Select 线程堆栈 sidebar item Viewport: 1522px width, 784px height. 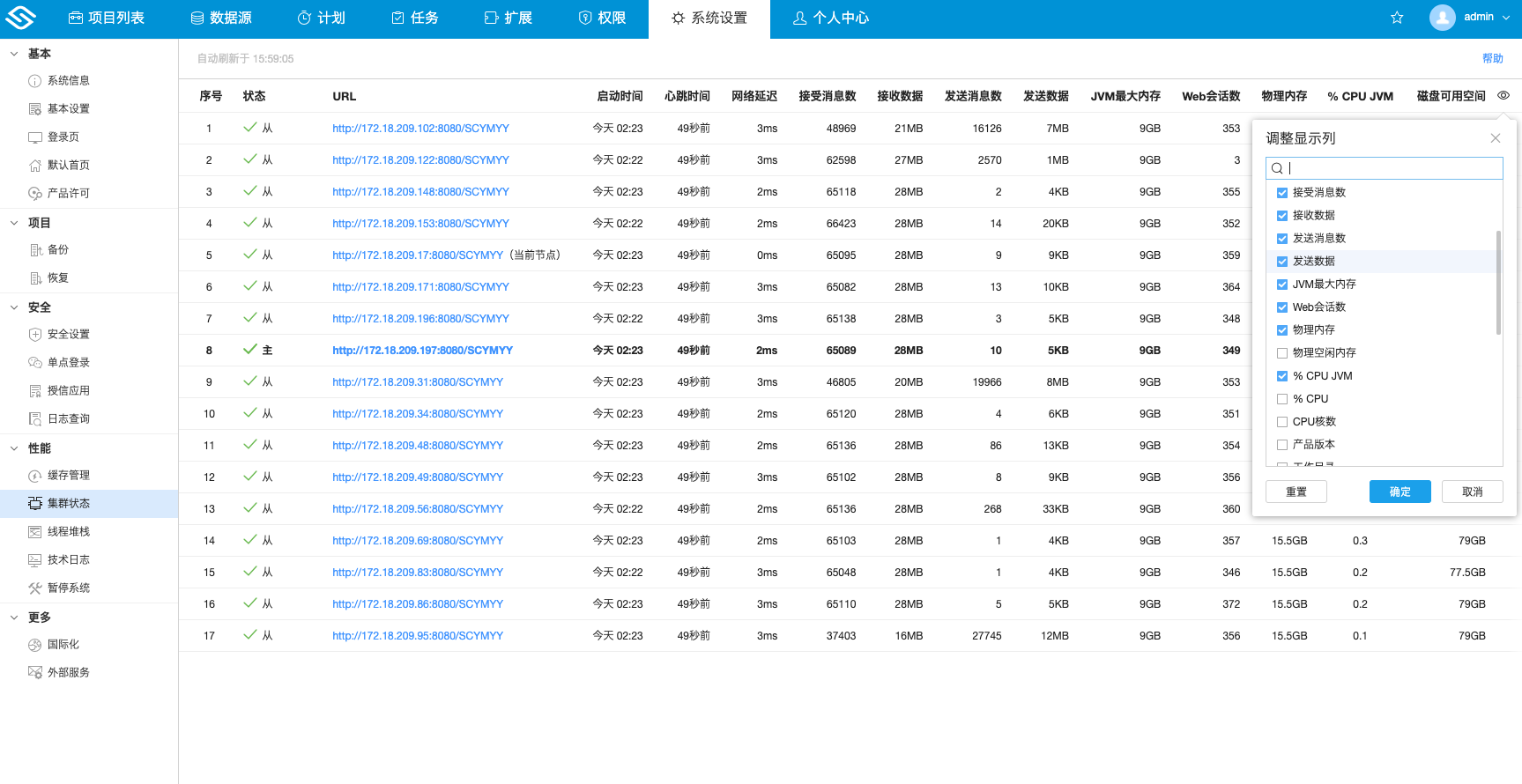68,532
